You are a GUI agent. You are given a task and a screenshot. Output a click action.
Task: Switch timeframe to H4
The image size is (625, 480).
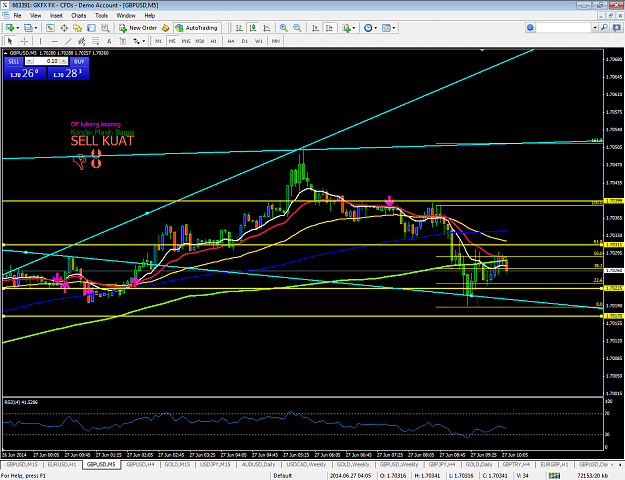tap(231, 41)
